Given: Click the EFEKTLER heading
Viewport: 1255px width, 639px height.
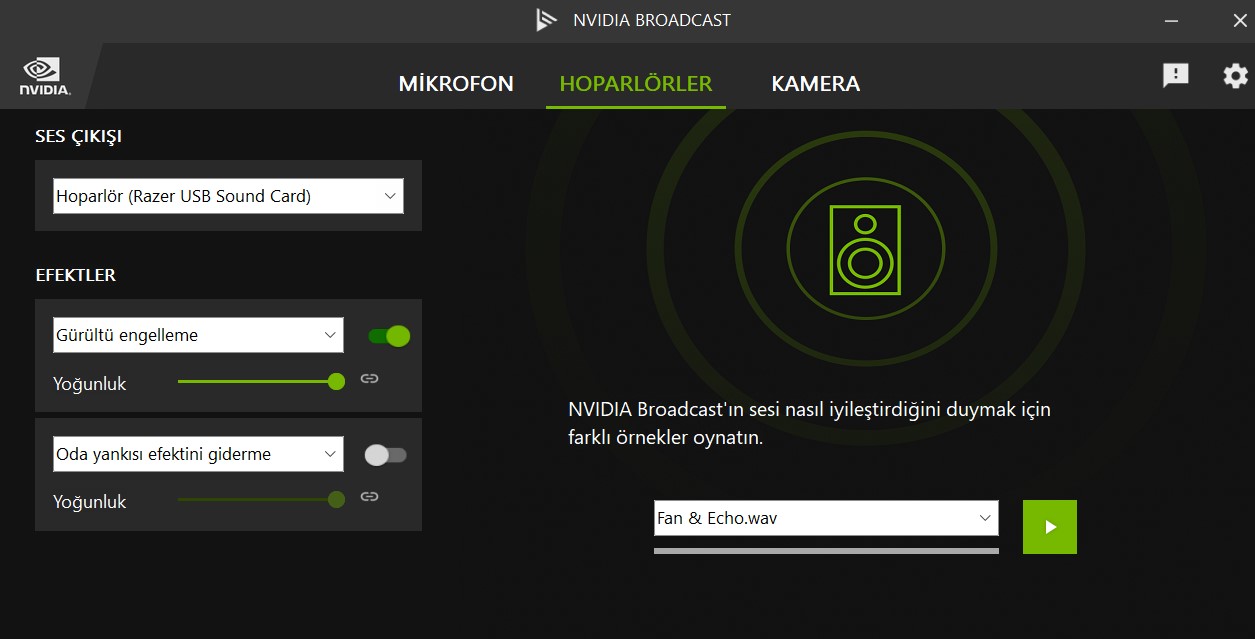Looking at the screenshot, I should 75,275.
